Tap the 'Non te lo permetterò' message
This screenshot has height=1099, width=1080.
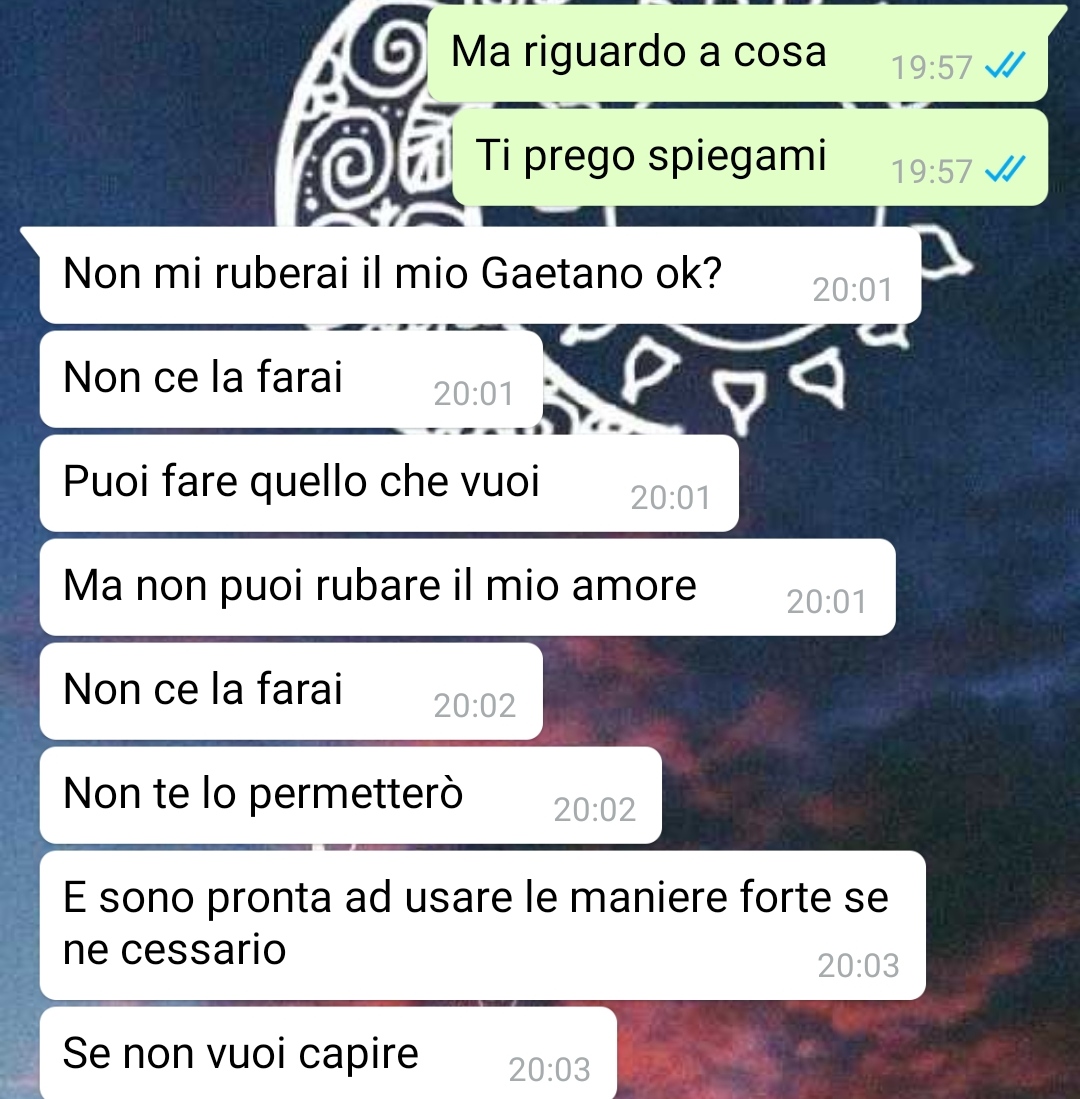(350, 795)
